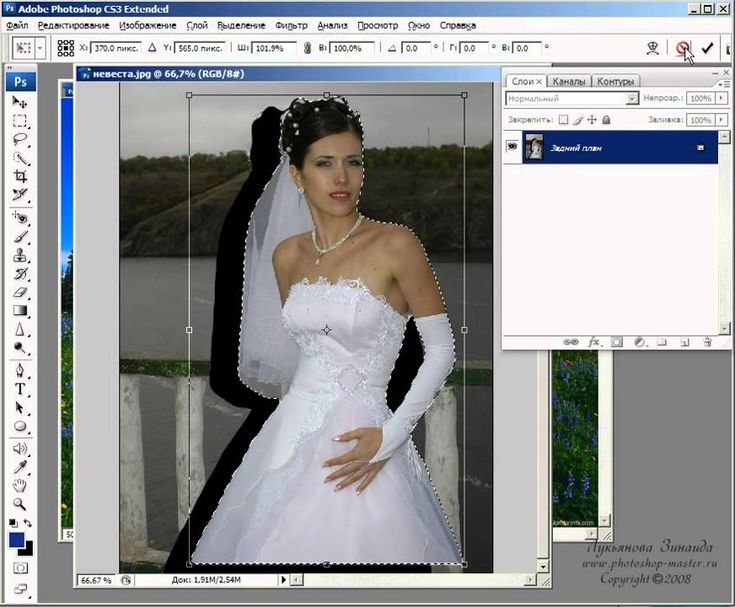The height and width of the screenshot is (607, 735).
Task: Toggle lock transparent pixels
Action: click(x=563, y=120)
